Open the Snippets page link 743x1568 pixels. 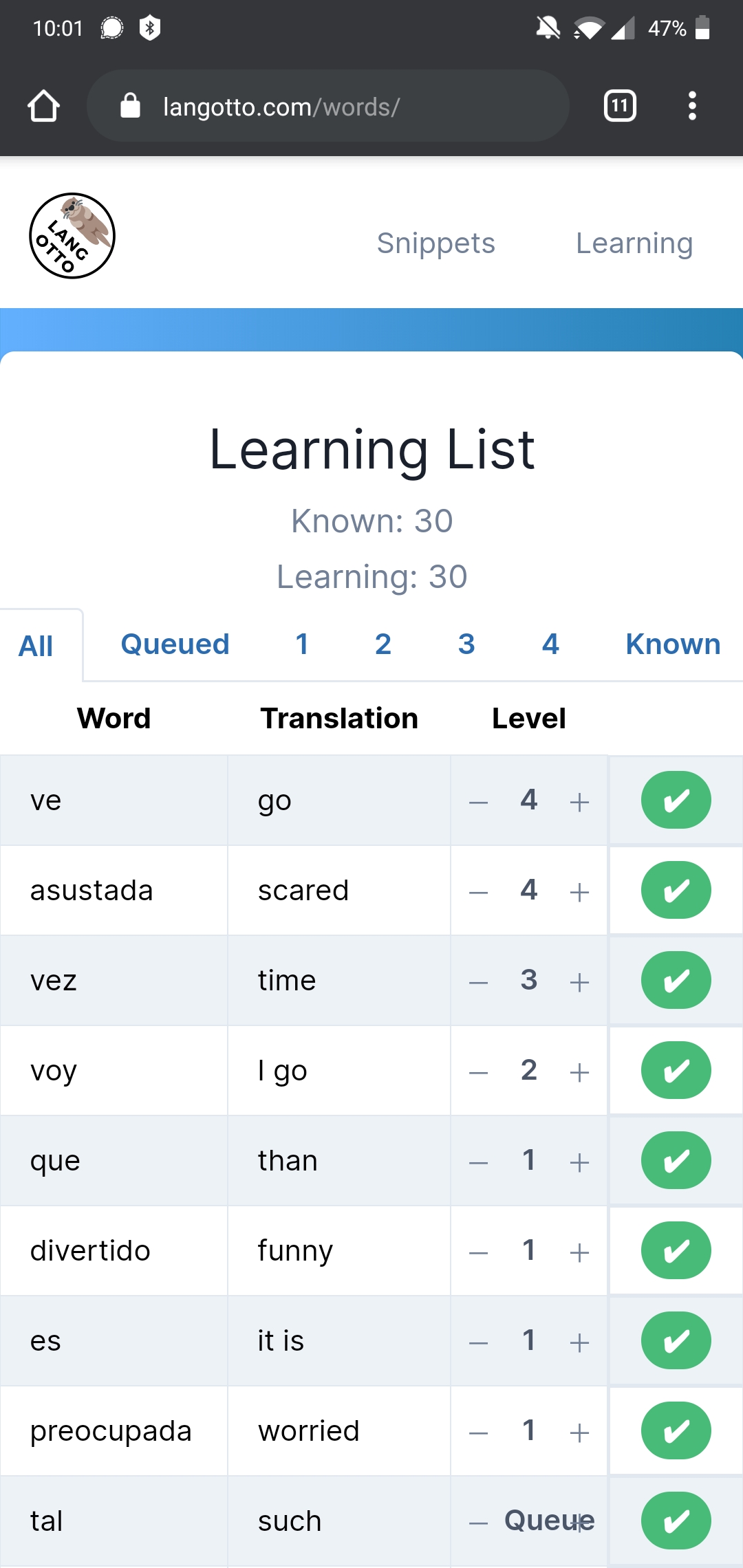tap(435, 243)
